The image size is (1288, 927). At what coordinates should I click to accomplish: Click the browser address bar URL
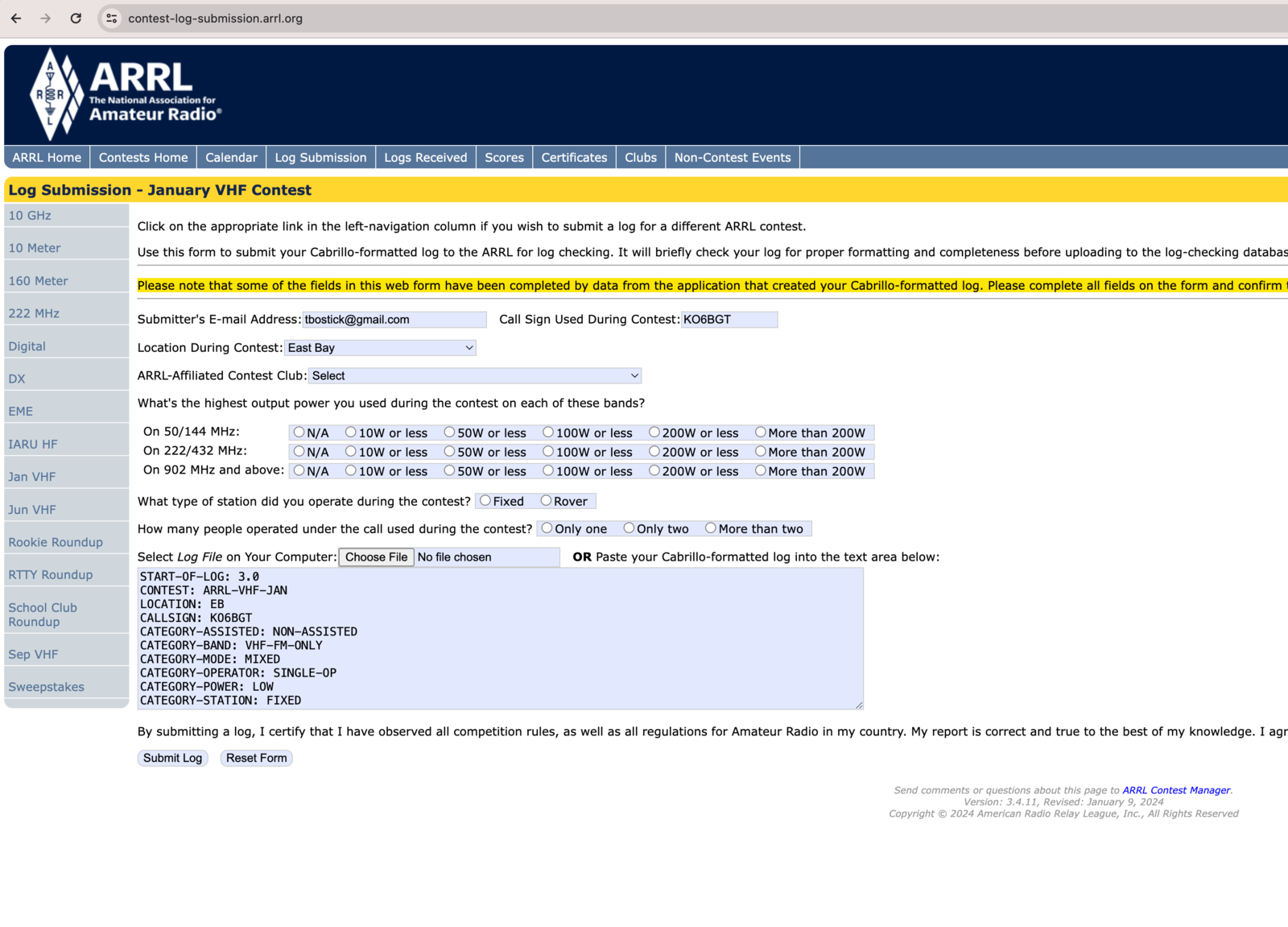pos(216,19)
